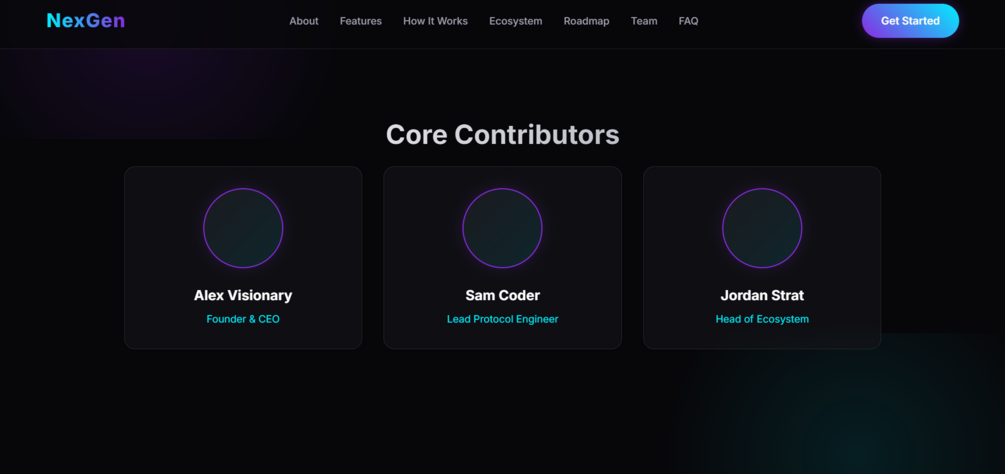Jump to the Team section
The width and height of the screenshot is (1005, 474).
(x=644, y=21)
